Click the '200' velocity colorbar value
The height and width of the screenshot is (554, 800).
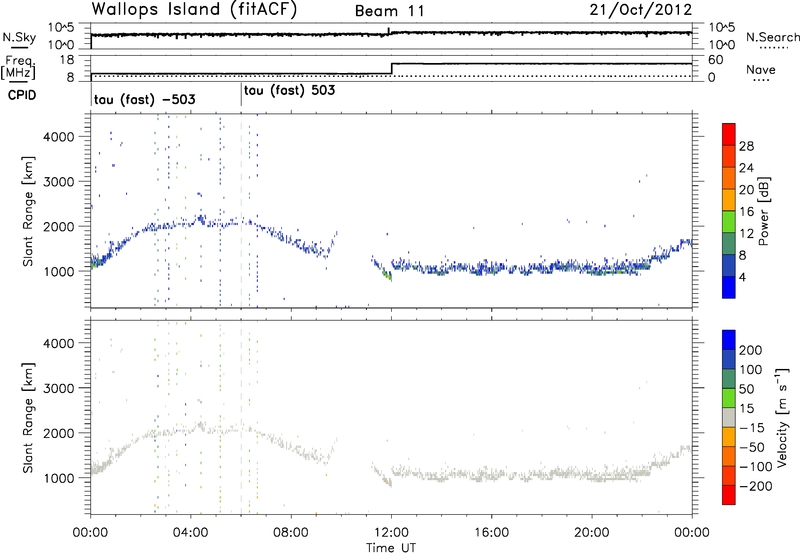pyautogui.click(x=751, y=350)
